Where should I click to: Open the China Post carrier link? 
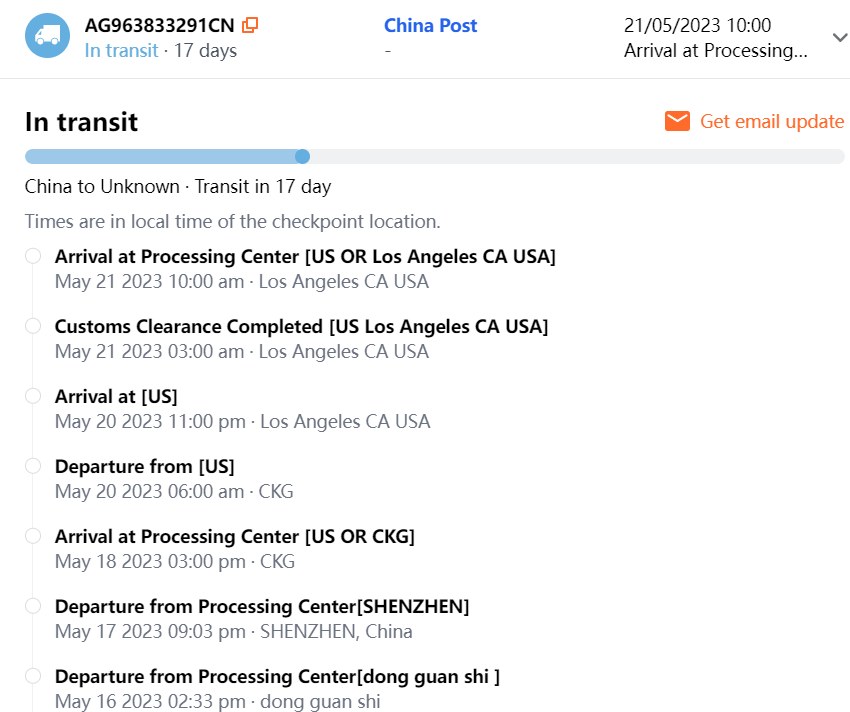point(430,25)
